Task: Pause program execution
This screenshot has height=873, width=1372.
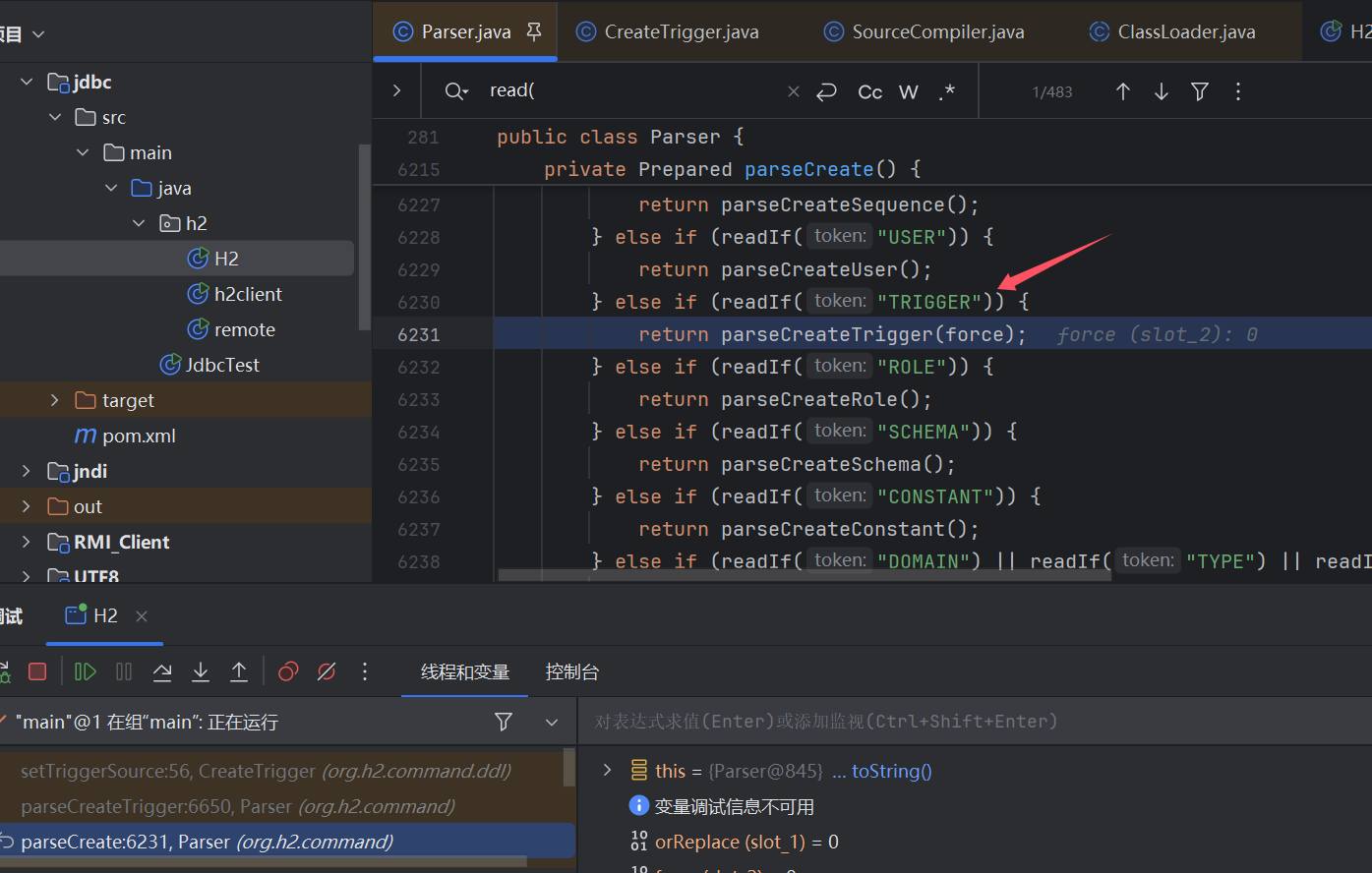Action: tap(124, 671)
